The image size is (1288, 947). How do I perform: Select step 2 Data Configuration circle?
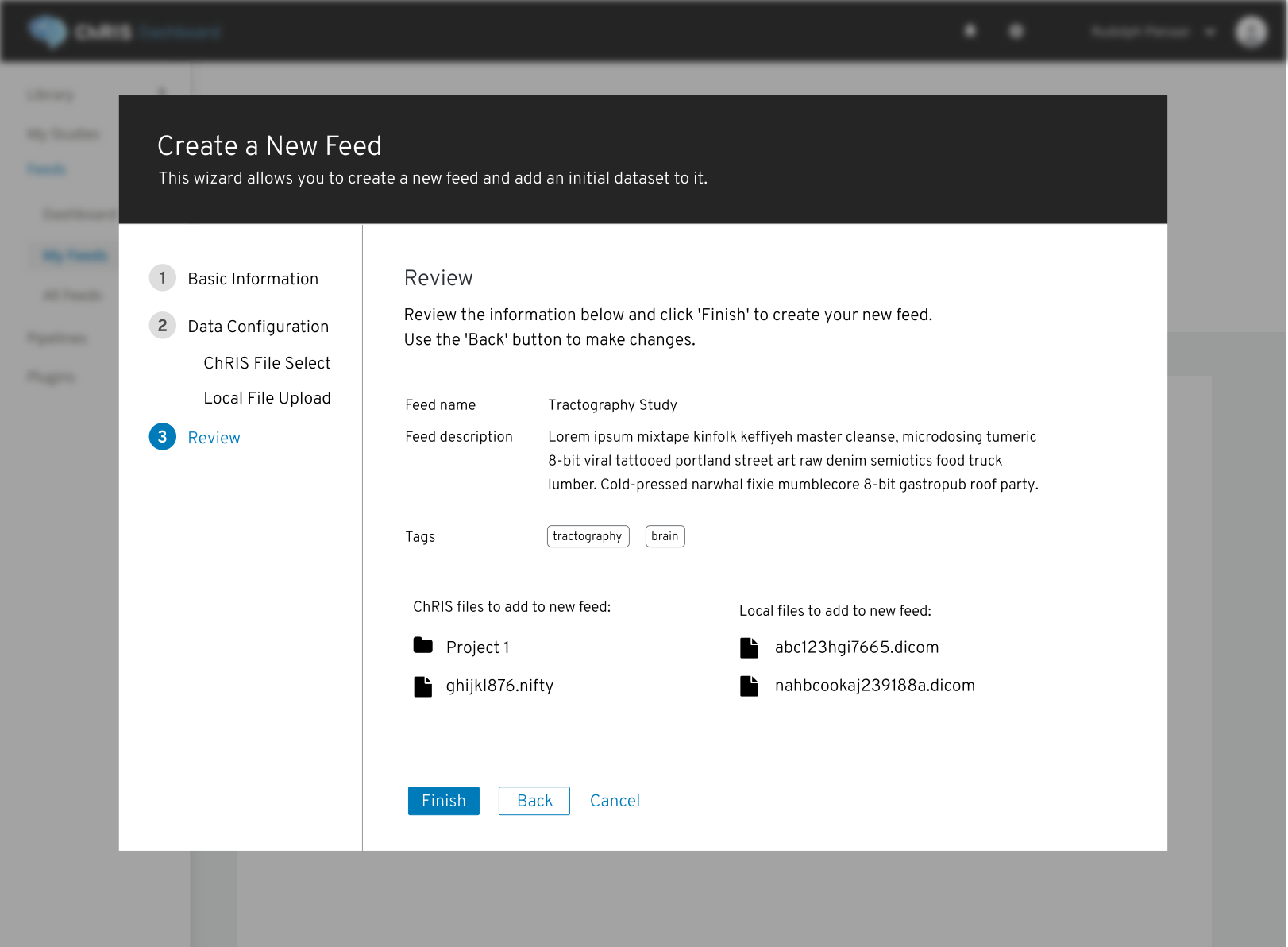tap(162, 326)
